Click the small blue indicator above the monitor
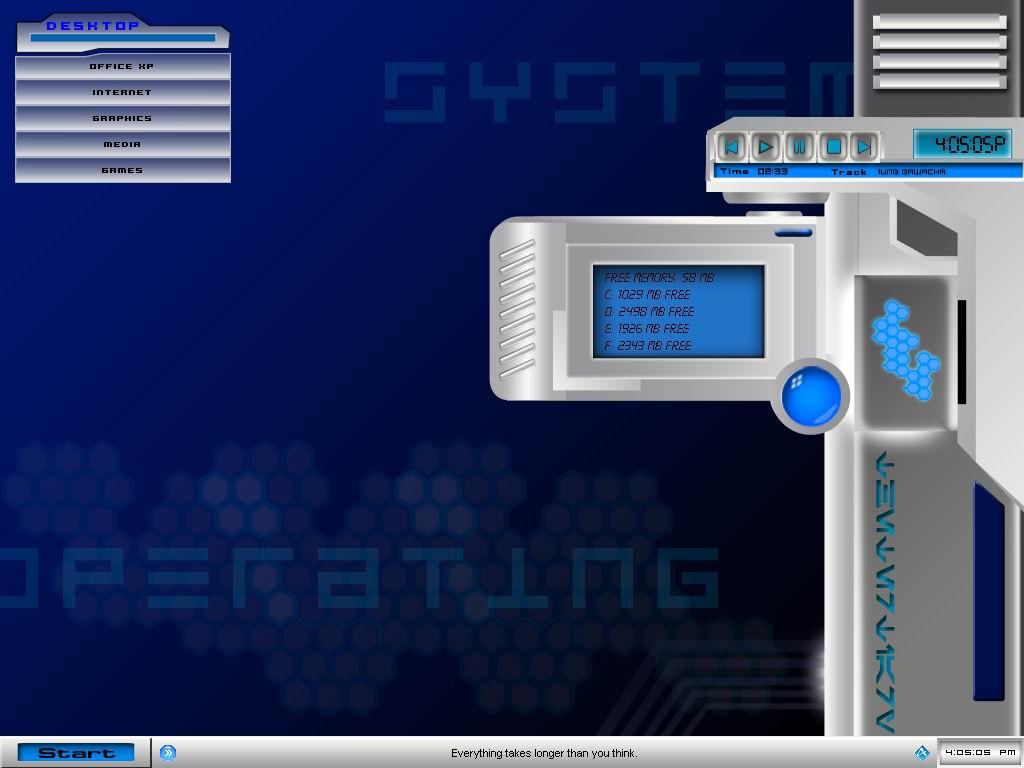 click(793, 232)
